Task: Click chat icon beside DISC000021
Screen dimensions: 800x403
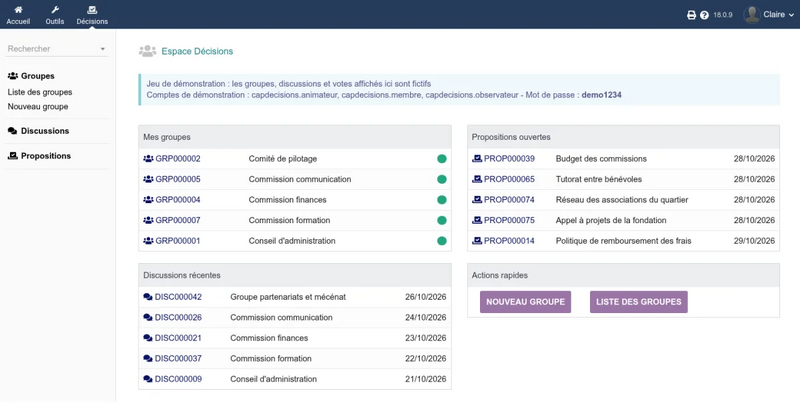Action: coord(148,338)
